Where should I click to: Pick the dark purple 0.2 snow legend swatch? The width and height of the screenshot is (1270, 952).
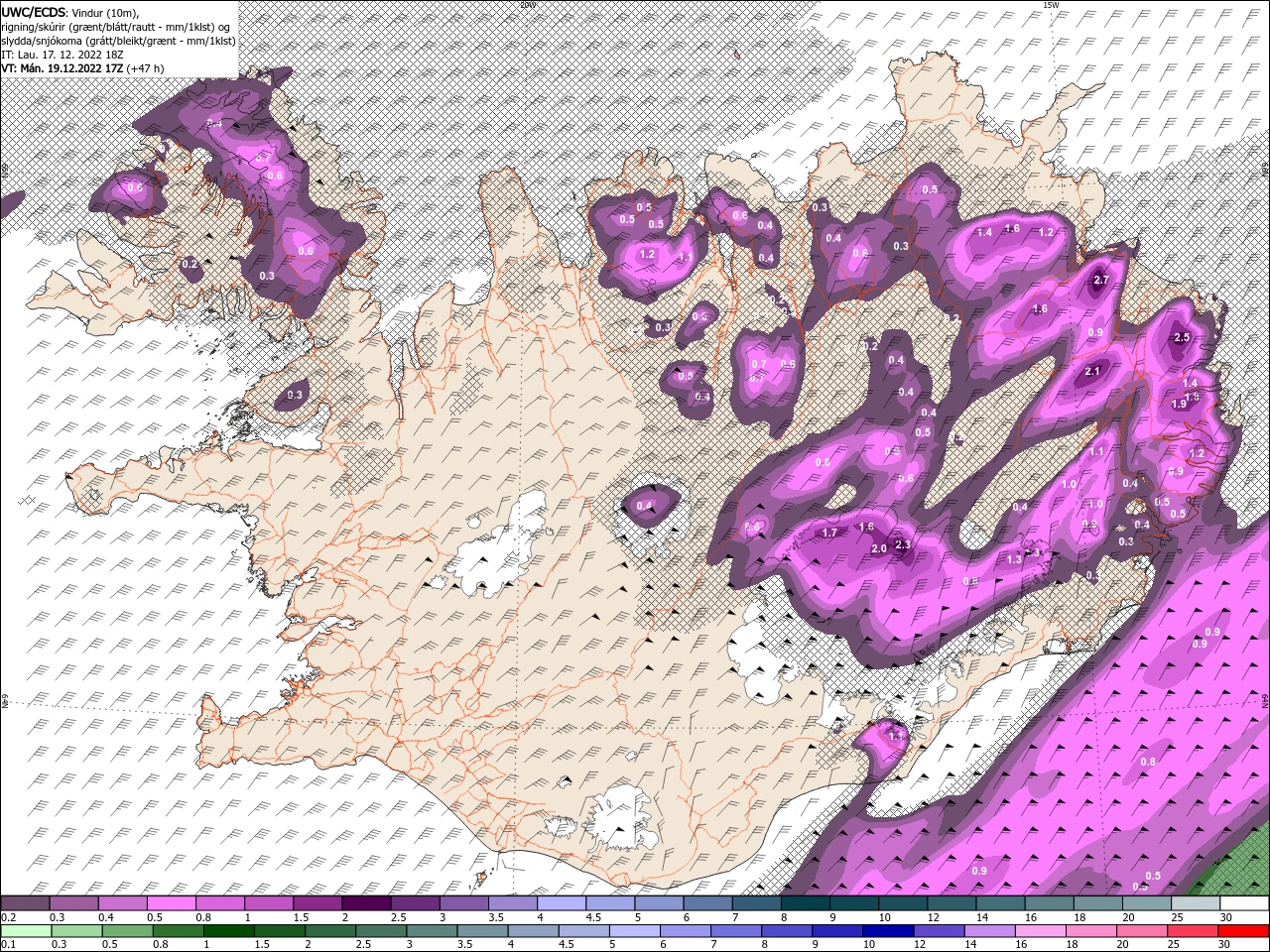tap(25, 903)
